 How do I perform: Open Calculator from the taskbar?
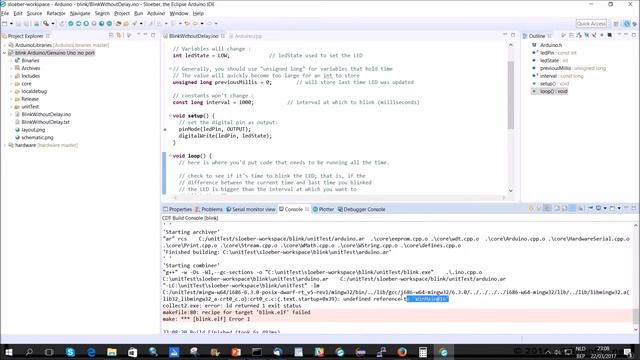pyautogui.click(x=423, y=352)
